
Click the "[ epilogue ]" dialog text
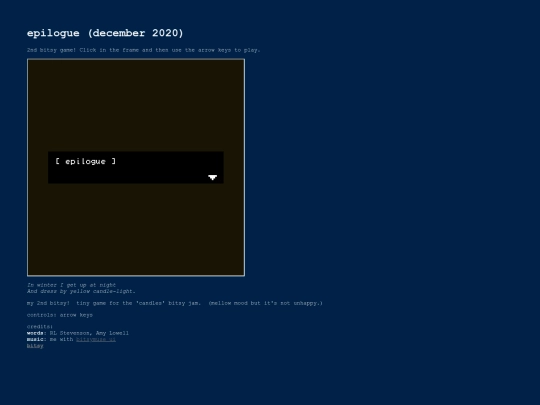[x=85, y=161]
